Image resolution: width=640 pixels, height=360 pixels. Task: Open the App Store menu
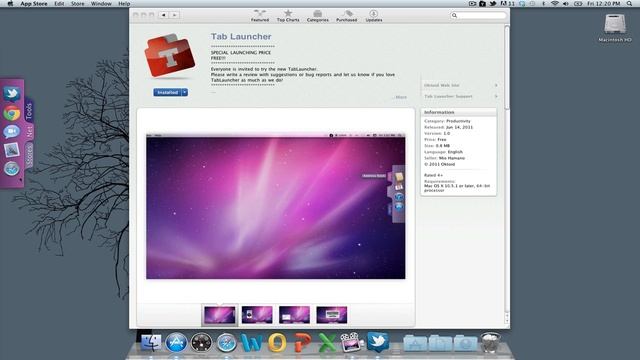pos(34,3)
